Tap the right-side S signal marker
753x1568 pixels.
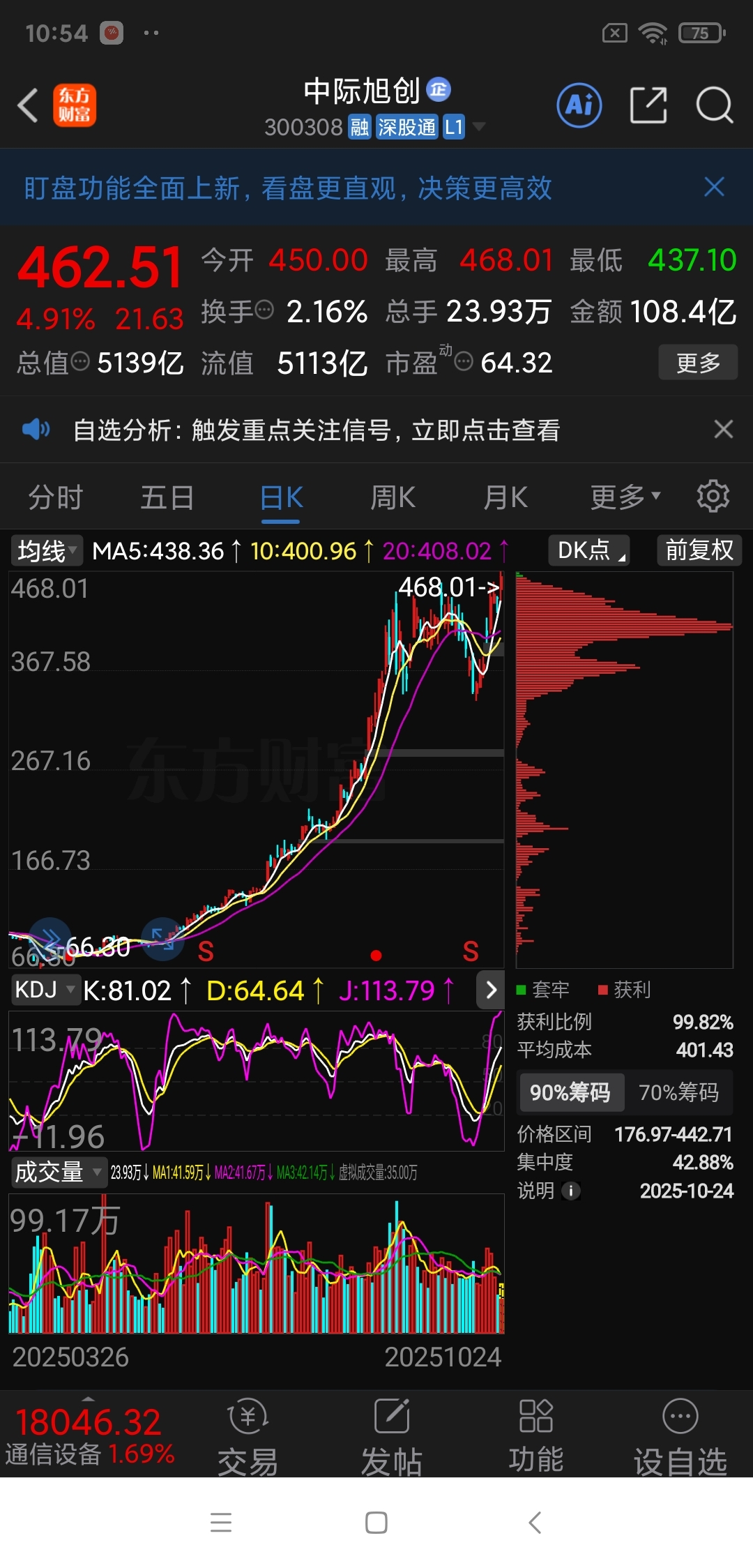pyautogui.click(x=471, y=951)
